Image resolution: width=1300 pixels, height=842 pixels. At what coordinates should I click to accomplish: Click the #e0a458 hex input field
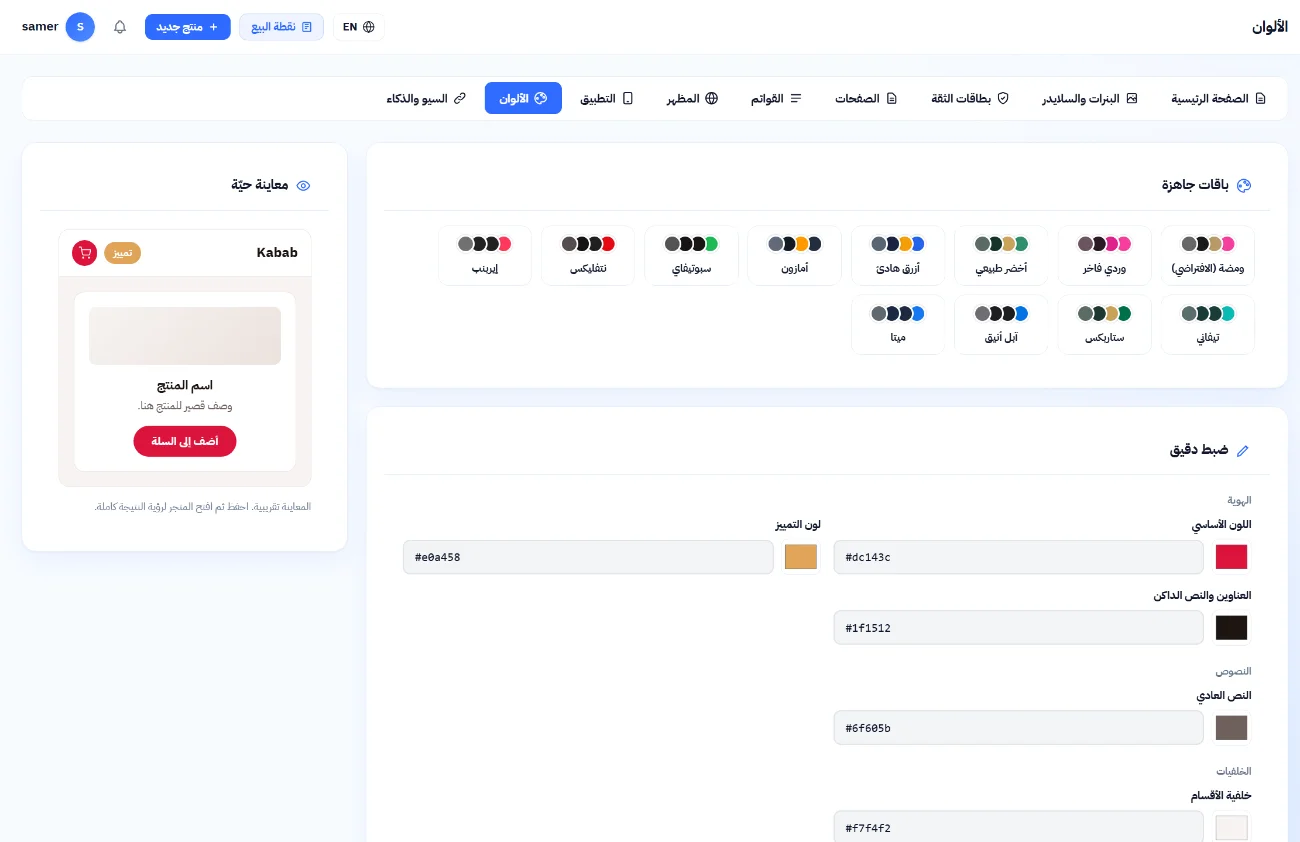pos(588,557)
